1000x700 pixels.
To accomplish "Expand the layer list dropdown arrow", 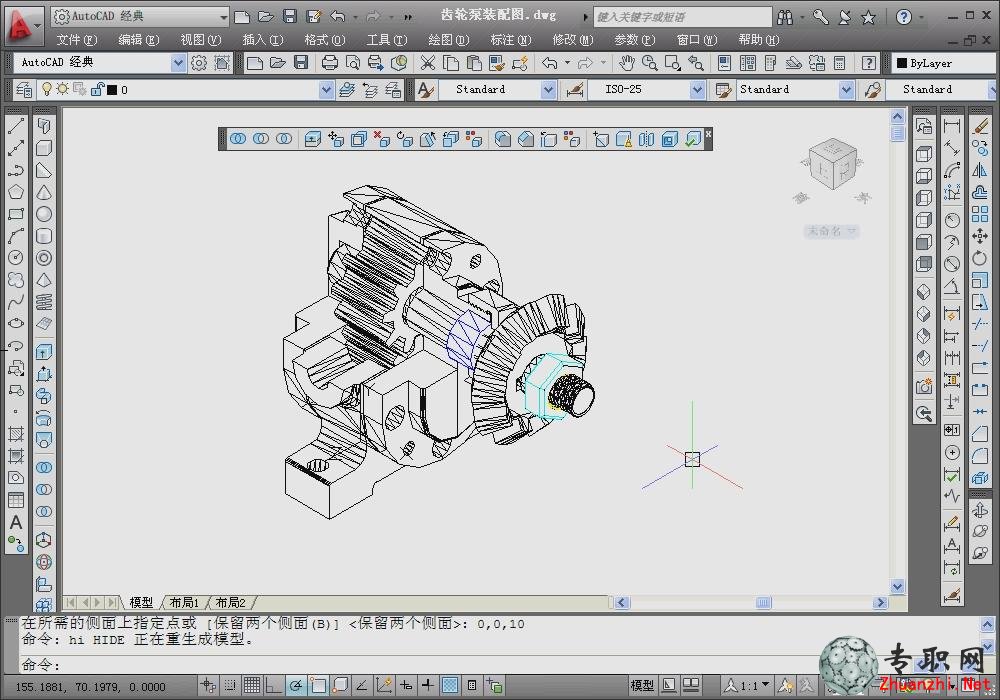I will click(326, 90).
